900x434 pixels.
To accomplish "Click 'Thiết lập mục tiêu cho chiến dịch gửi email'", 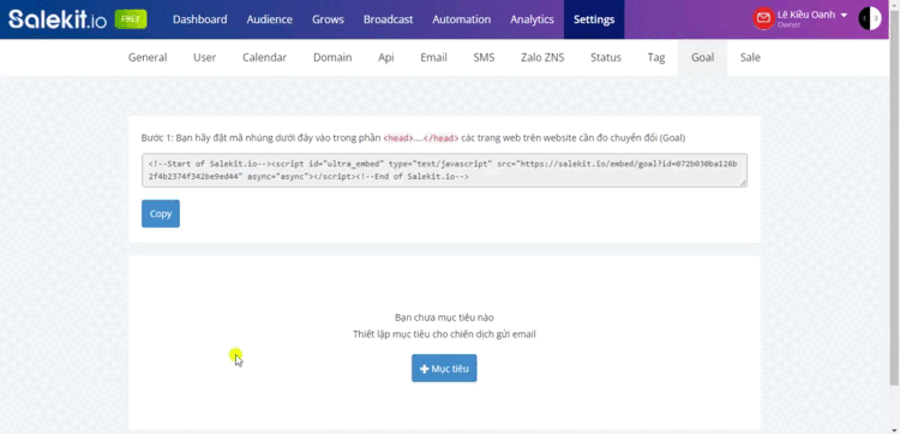I will [444, 334].
